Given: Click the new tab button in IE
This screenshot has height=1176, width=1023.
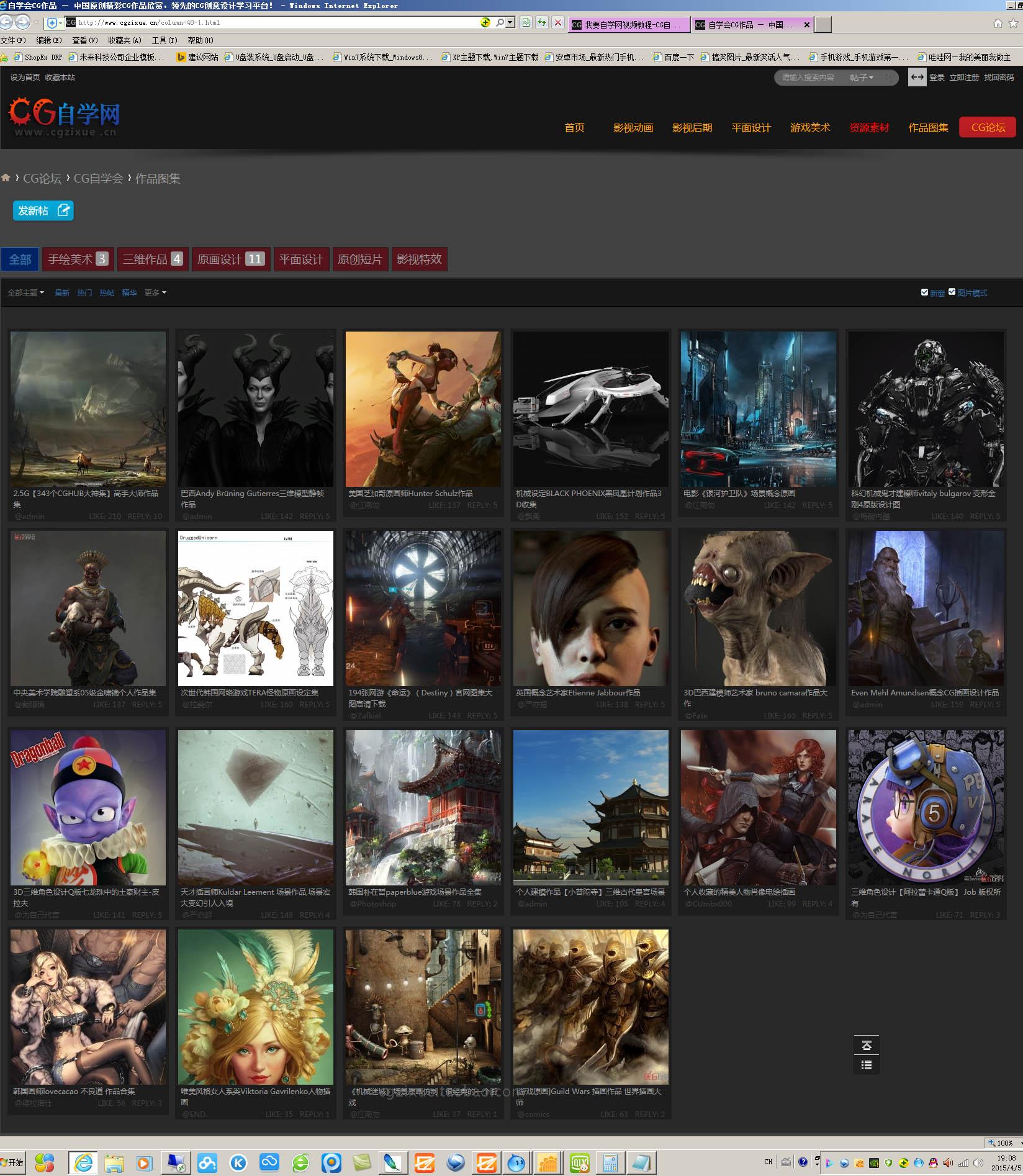Looking at the screenshot, I should 822,24.
